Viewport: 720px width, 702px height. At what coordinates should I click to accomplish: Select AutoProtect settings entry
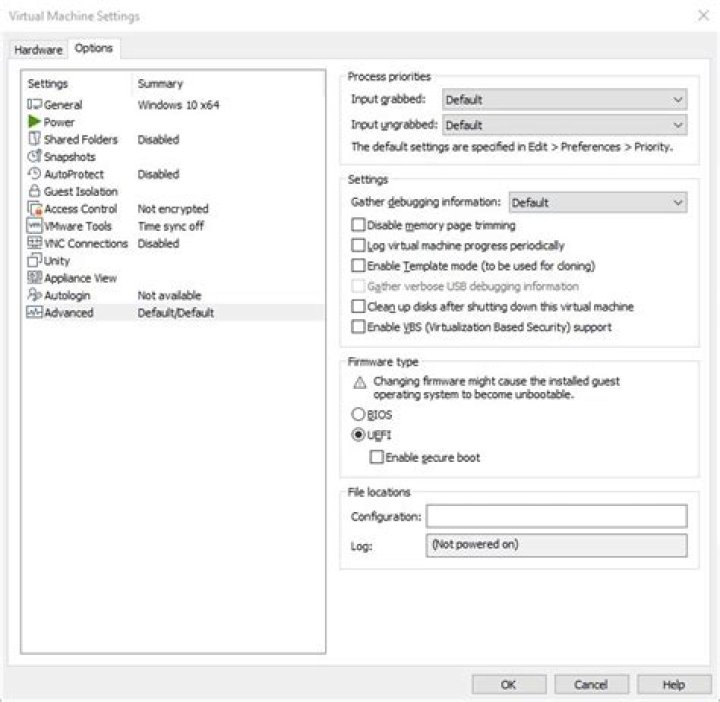[x=74, y=174]
